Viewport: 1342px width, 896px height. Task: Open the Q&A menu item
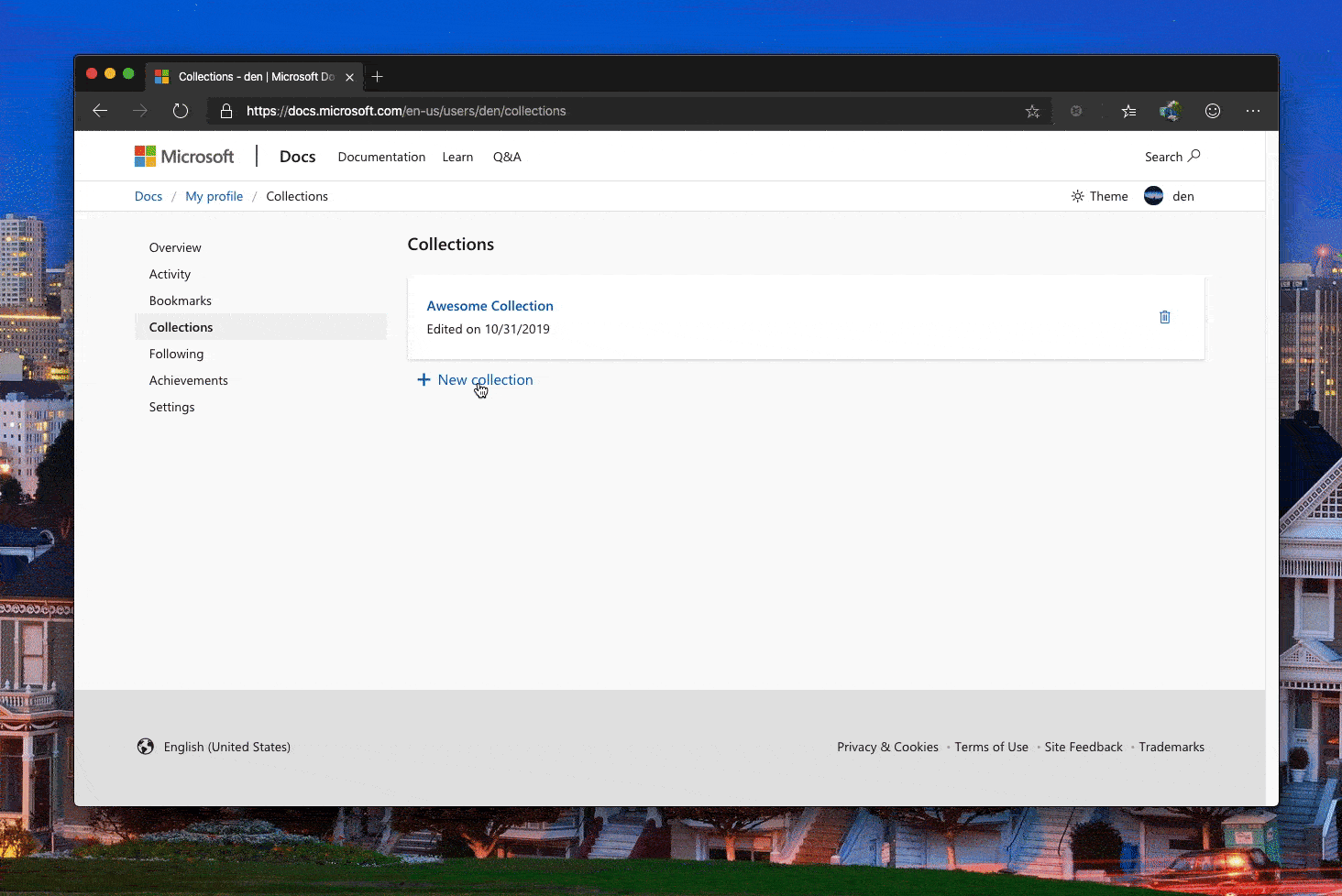pyautogui.click(x=507, y=157)
